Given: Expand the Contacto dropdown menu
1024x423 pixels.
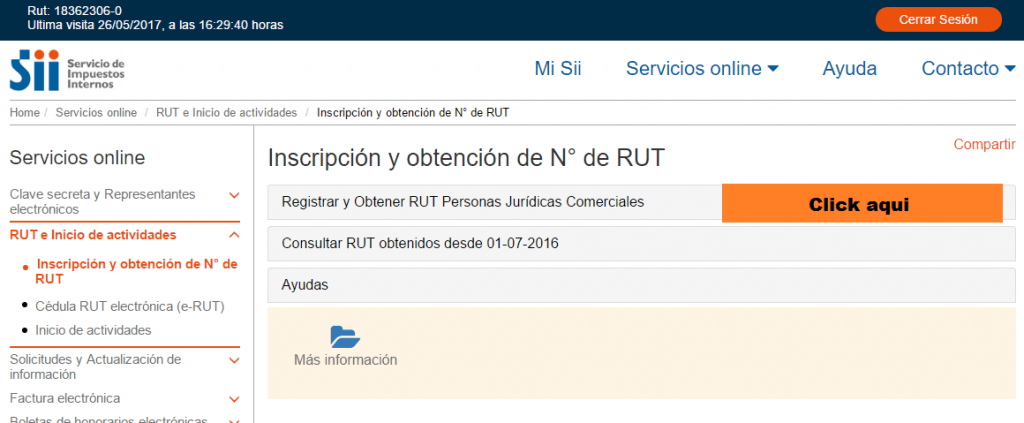Looking at the screenshot, I should [x=967, y=69].
